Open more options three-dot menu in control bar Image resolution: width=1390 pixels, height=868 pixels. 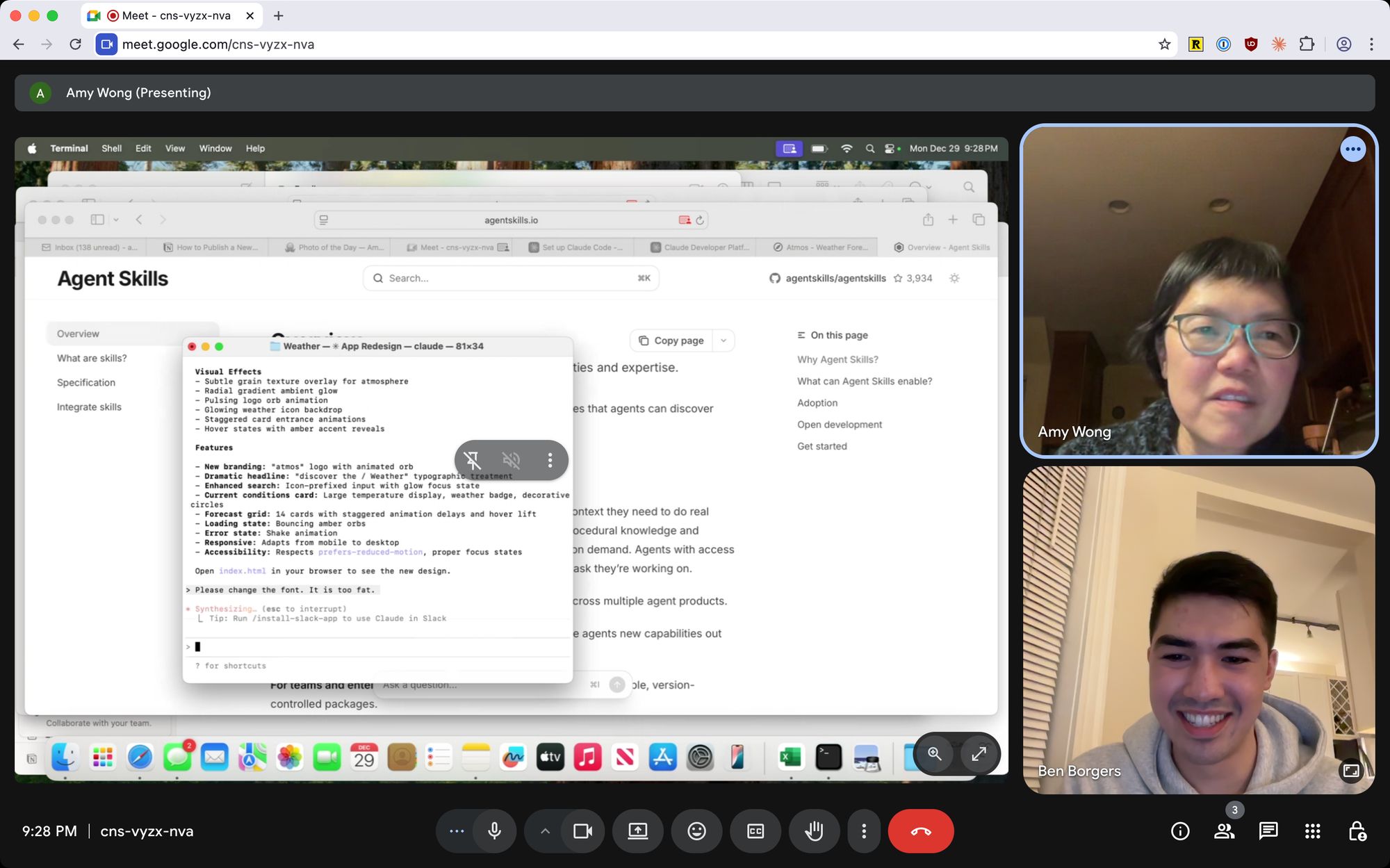(864, 831)
